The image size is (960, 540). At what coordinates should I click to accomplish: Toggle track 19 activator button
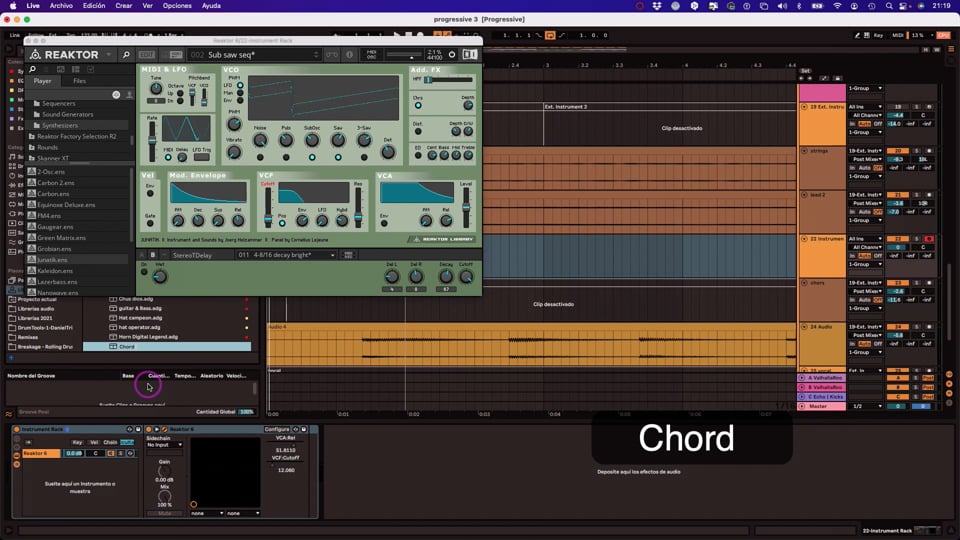(x=898, y=107)
